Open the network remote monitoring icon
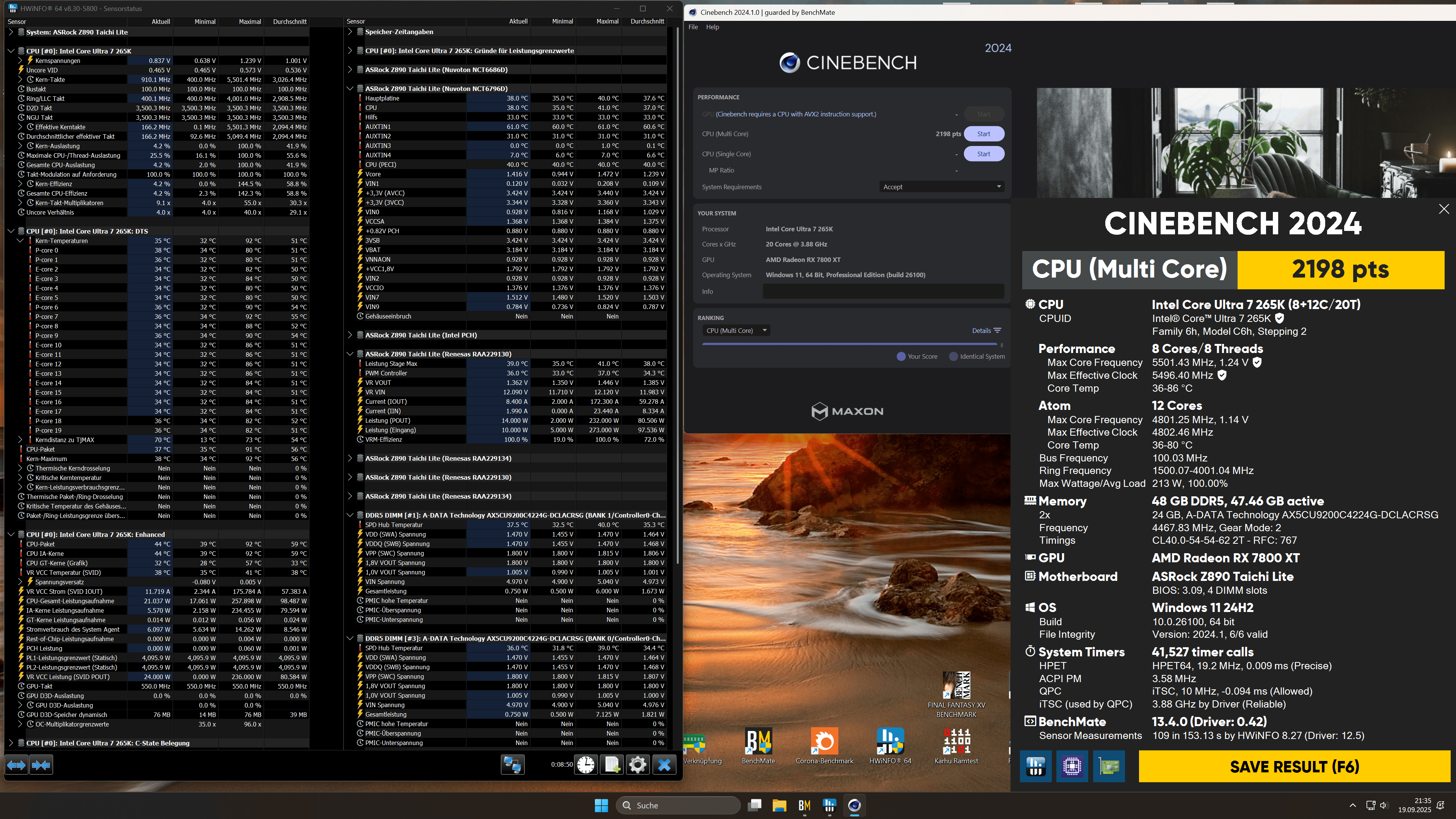Viewport: 1456px width, 819px height. pos(513,765)
